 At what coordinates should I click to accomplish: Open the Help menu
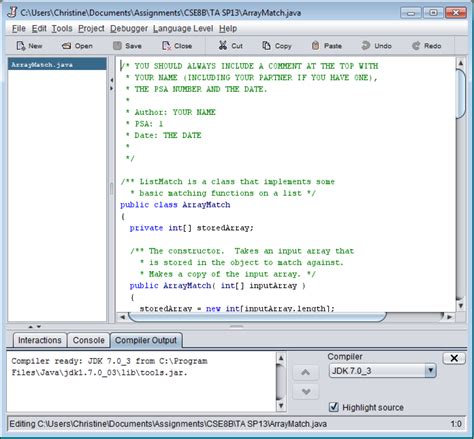coord(228,29)
